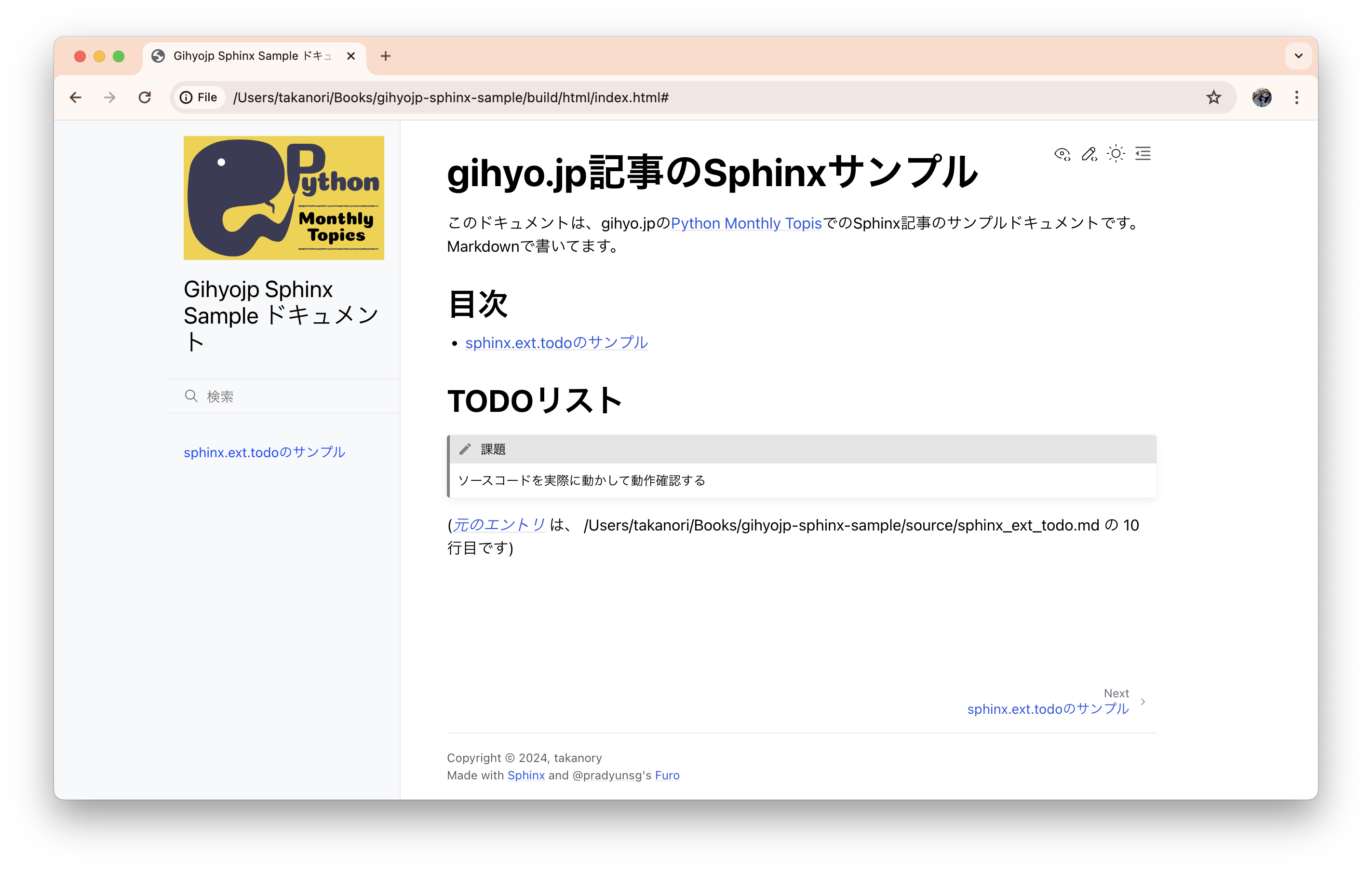
Task: Click the view source eye icon
Action: [1062, 154]
